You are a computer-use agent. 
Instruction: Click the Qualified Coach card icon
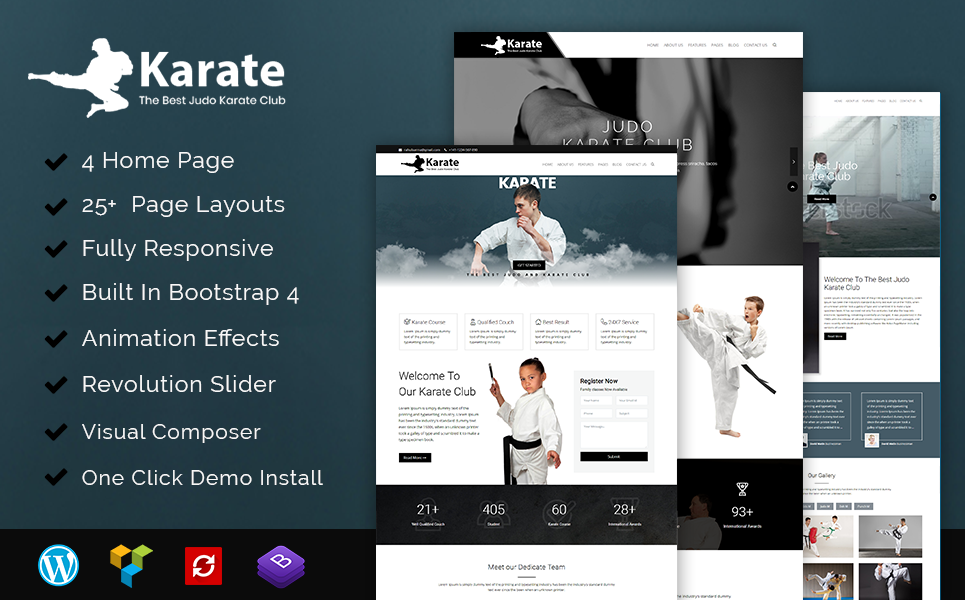coord(473,322)
